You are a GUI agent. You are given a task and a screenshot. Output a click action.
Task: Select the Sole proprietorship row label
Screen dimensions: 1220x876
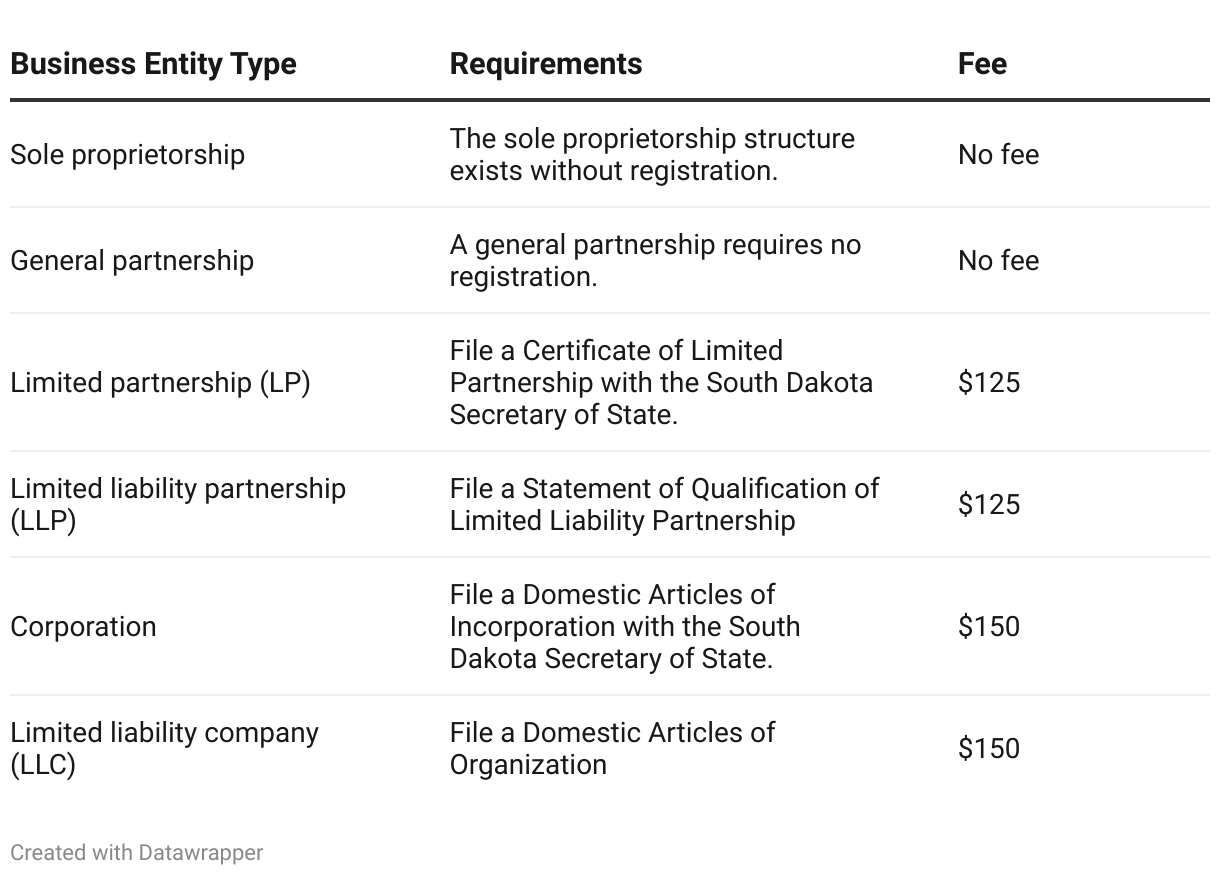[127, 155]
